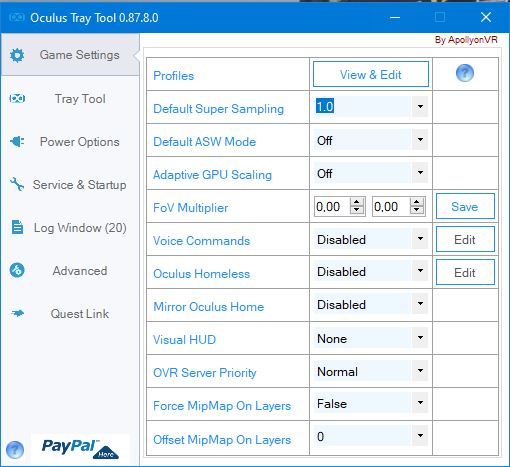Click the OVR Server Priority label
The height and width of the screenshot is (467, 510).
pos(205,373)
